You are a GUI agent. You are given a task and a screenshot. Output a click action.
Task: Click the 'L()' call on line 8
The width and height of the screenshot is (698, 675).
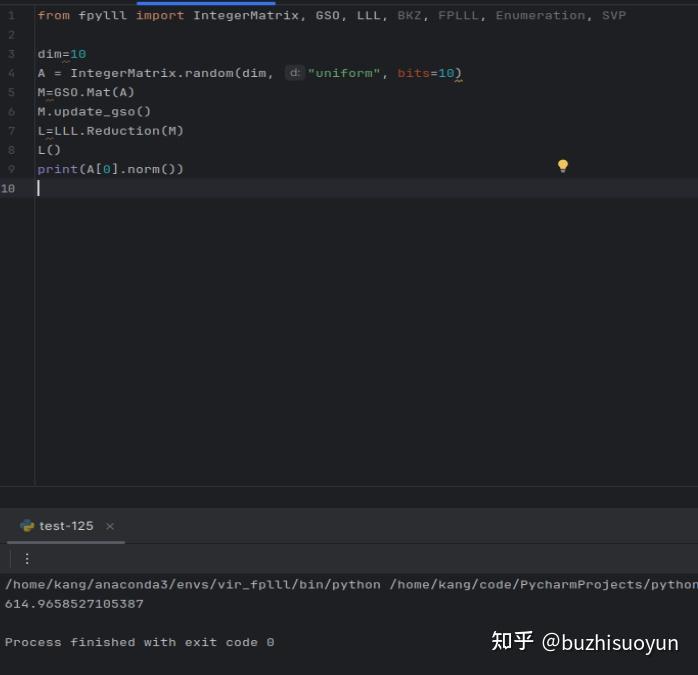(49, 150)
